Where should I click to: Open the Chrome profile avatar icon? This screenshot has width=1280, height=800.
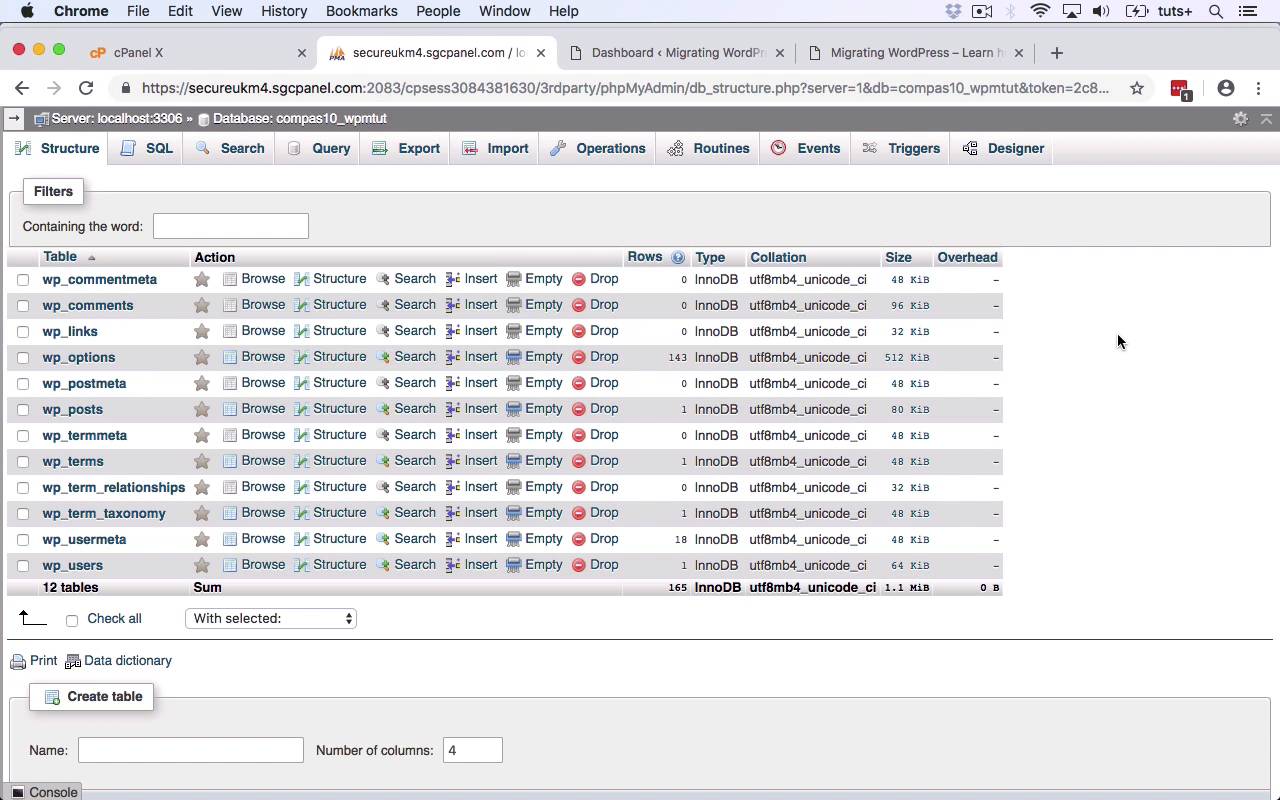(x=1226, y=88)
